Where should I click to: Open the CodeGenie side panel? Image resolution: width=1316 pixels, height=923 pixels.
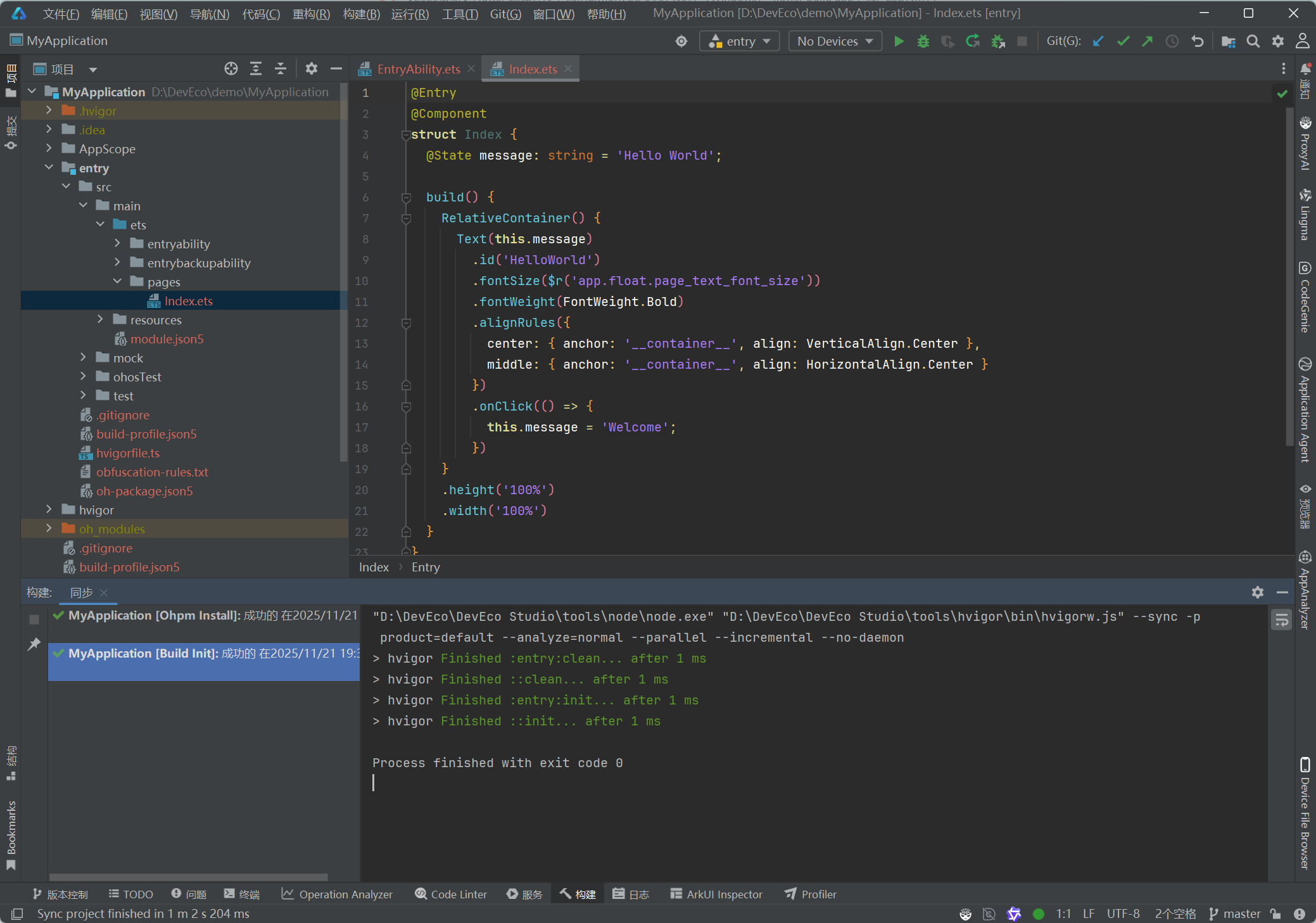[1305, 297]
